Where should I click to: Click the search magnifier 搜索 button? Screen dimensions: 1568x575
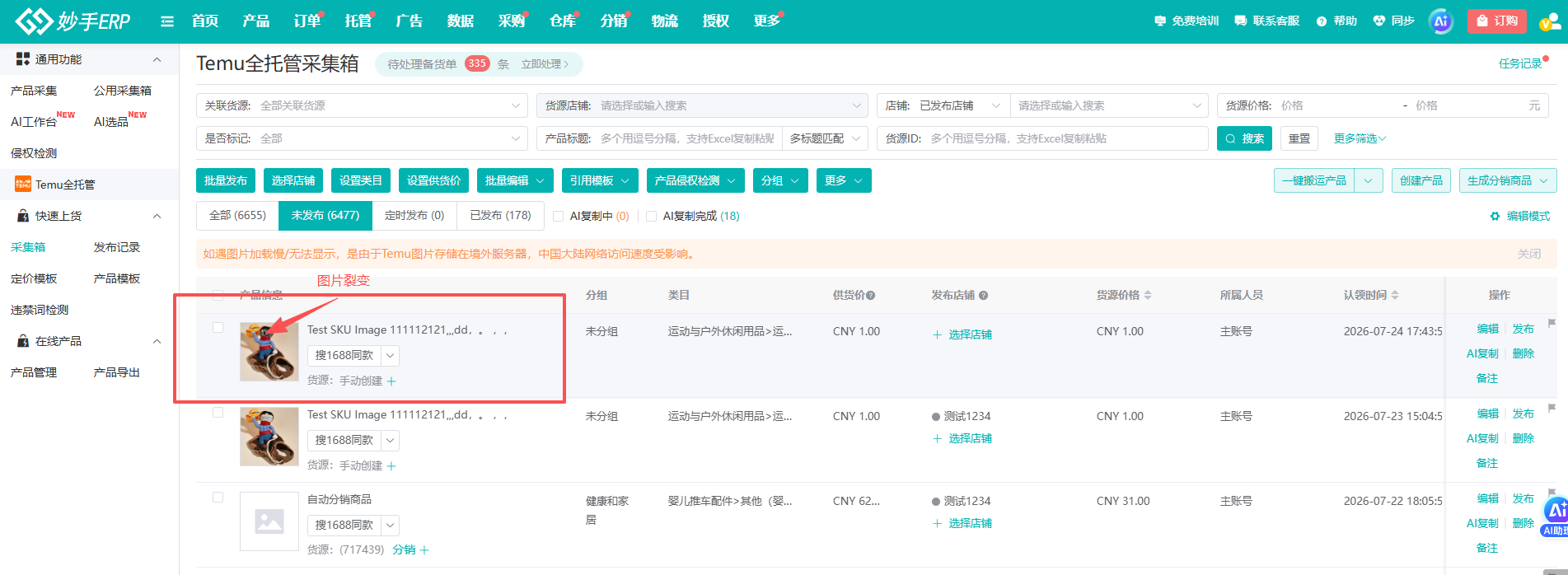[1244, 138]
